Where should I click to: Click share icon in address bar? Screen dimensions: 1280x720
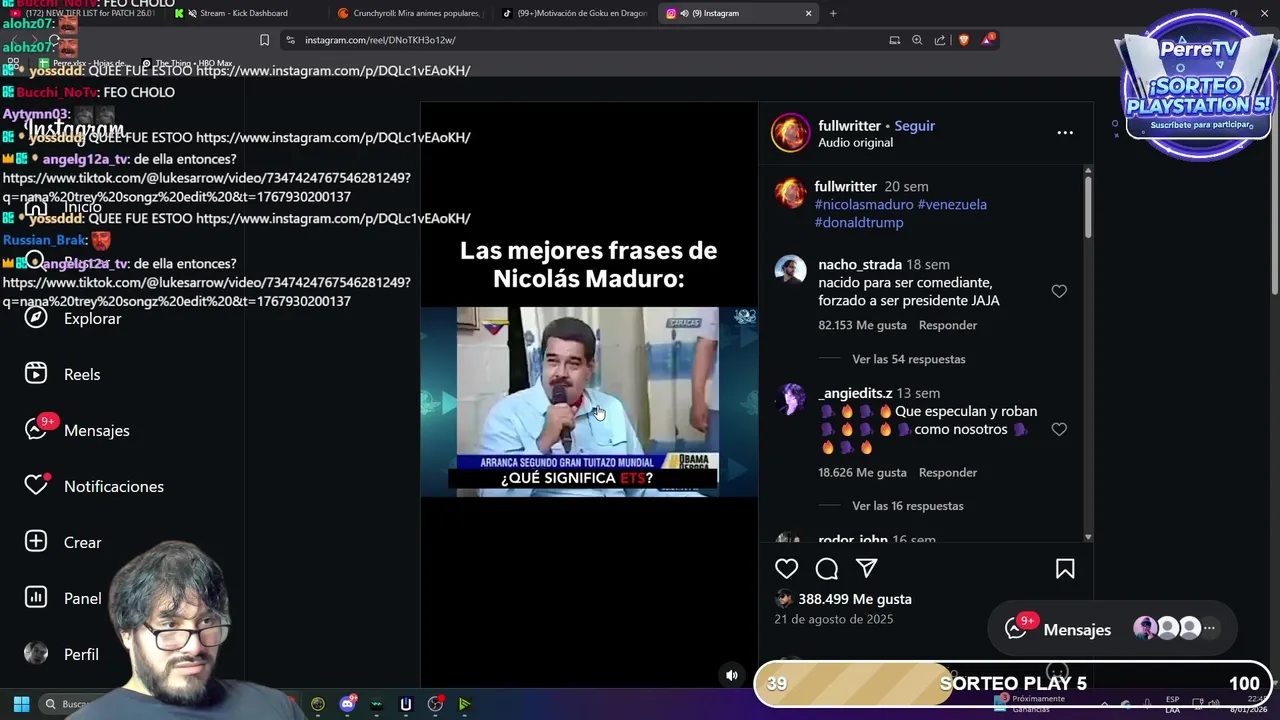[940, 40]
